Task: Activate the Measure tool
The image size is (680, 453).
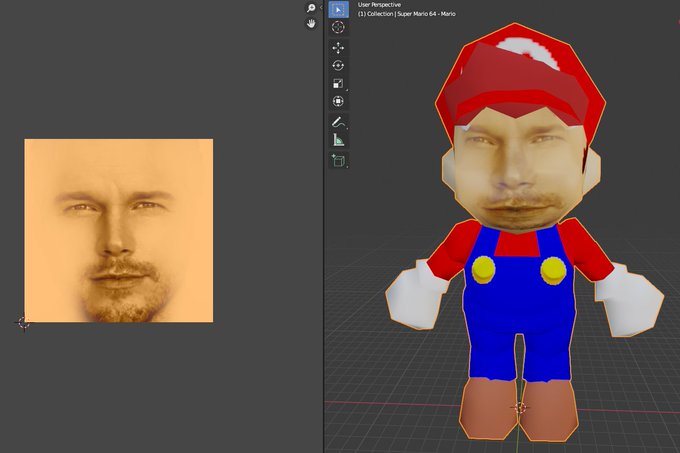Action: tap(338, 141)
